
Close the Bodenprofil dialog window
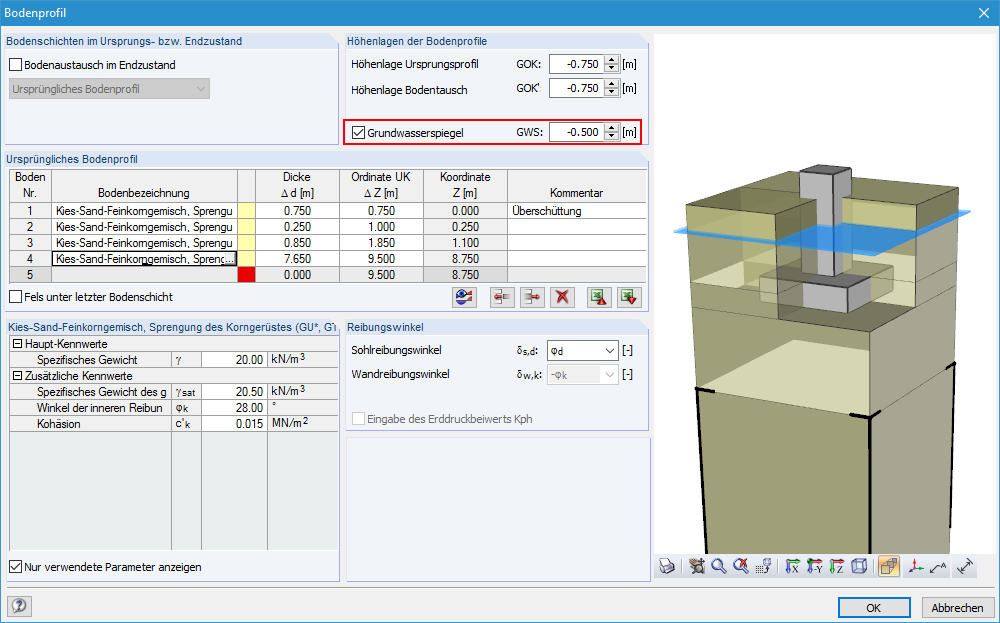[x=984, y=13]
